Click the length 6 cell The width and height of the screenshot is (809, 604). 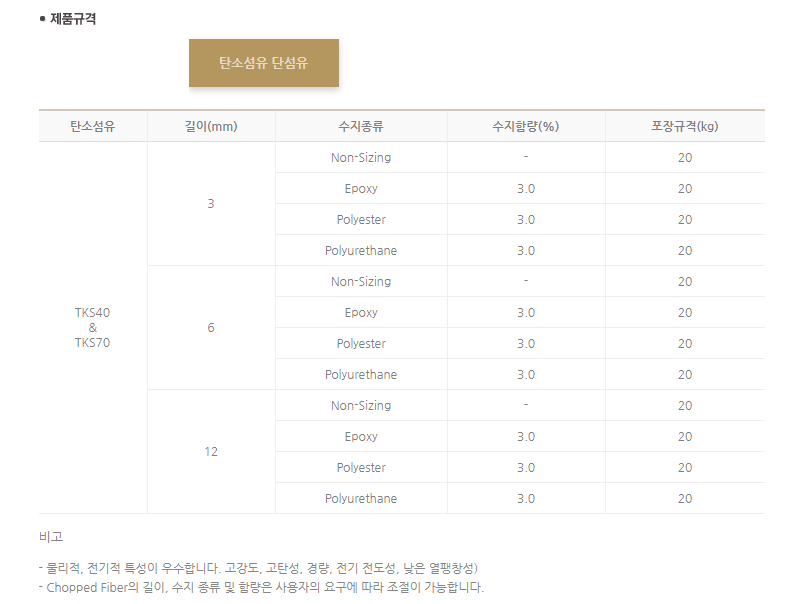click(x=211, y=328)
